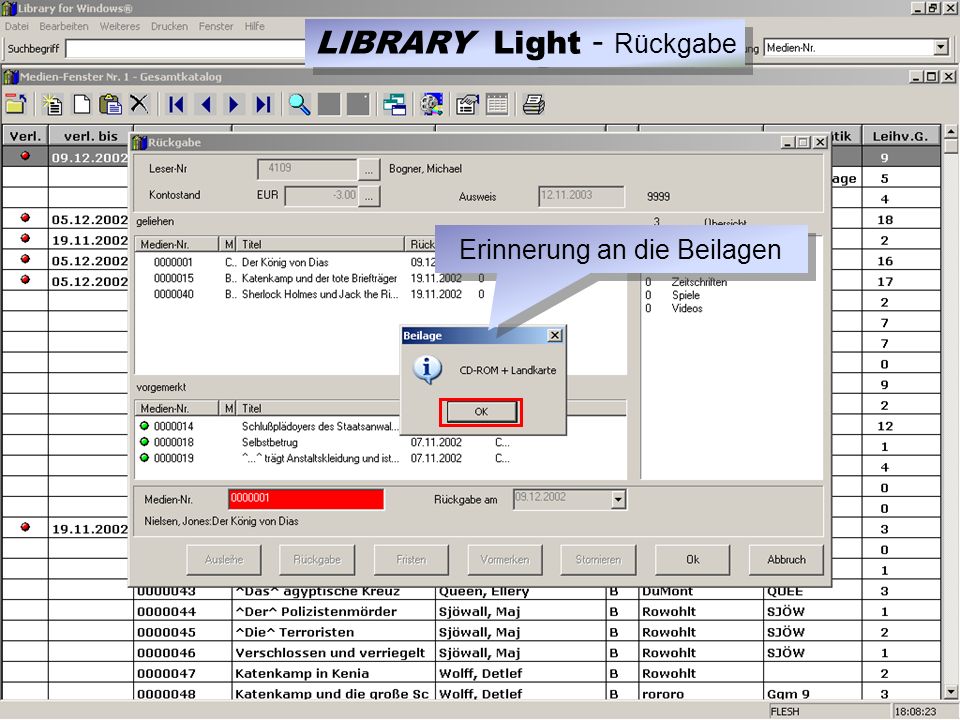Viewport: 960px width, 720px height.
Task: Click the browse button beside Kontostand
Action: pyautogui.click(x=369, y=197)
